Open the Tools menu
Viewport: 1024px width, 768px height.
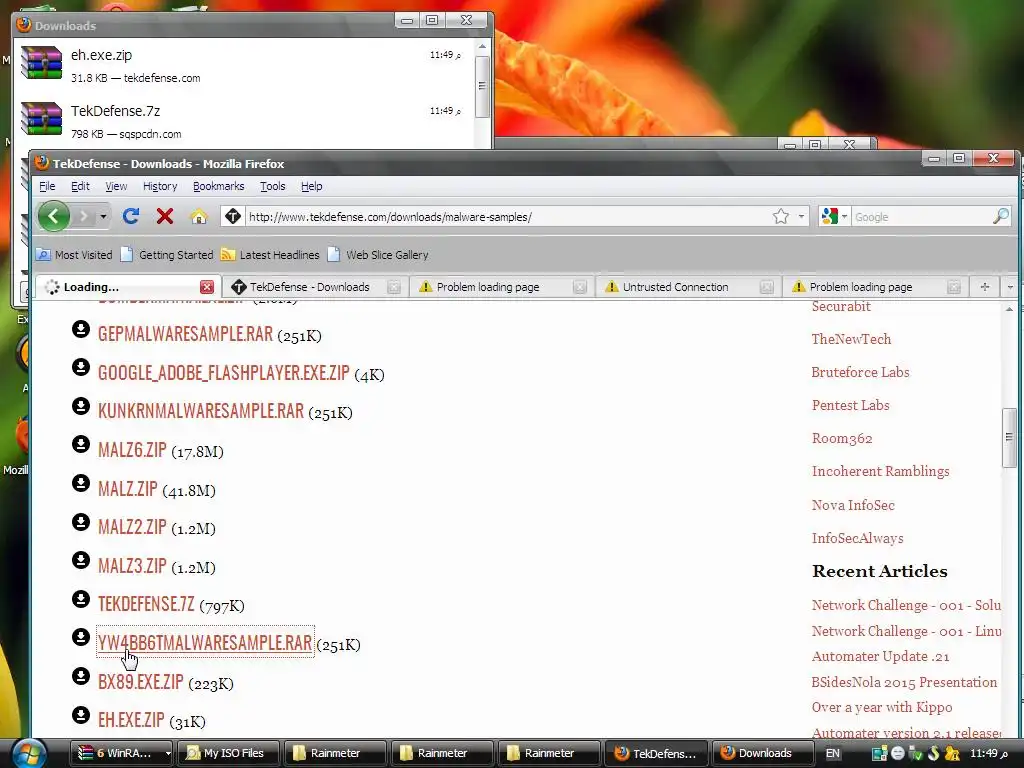[272, 186]
